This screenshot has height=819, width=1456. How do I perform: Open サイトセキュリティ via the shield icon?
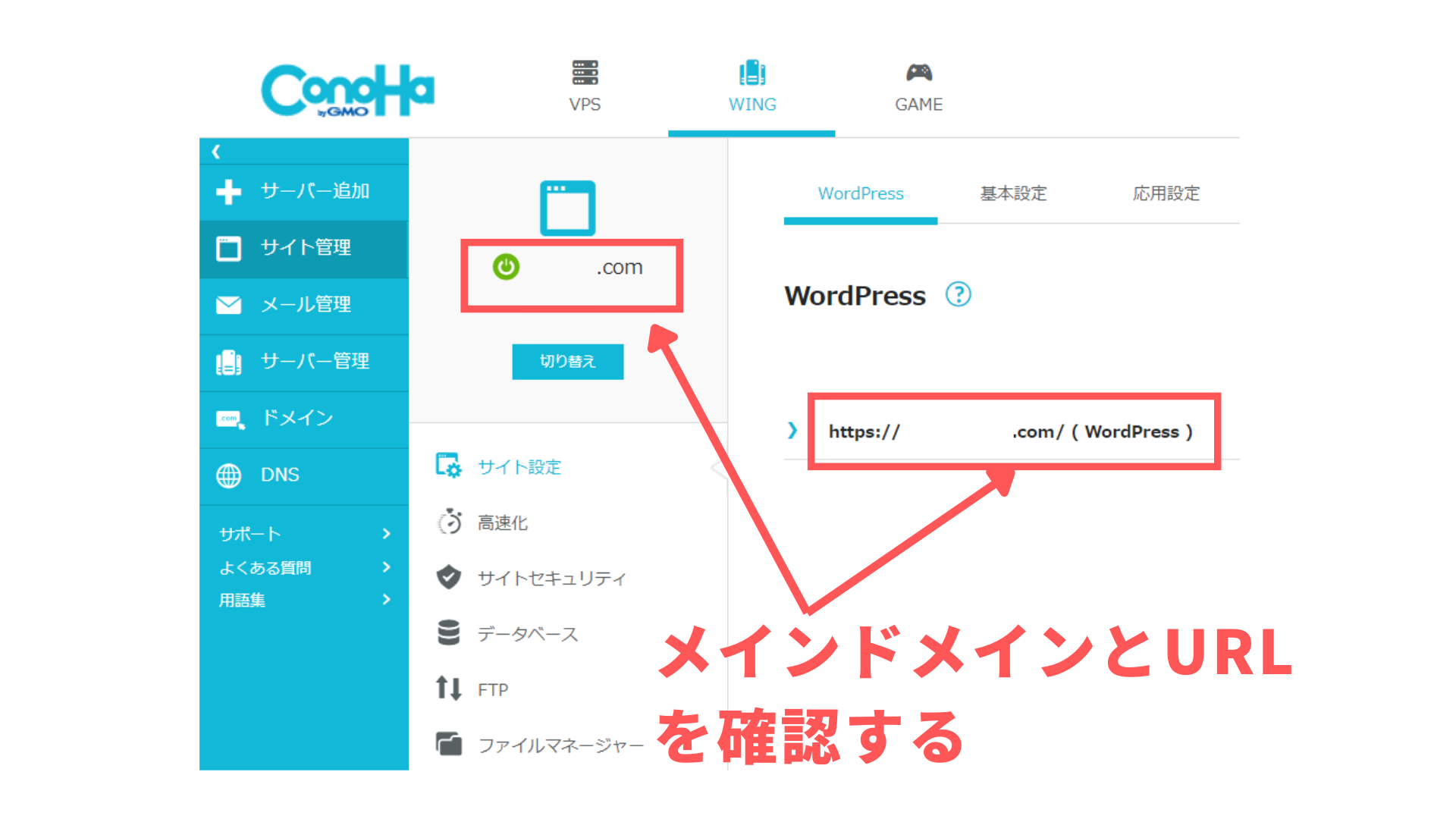point(449,578)
